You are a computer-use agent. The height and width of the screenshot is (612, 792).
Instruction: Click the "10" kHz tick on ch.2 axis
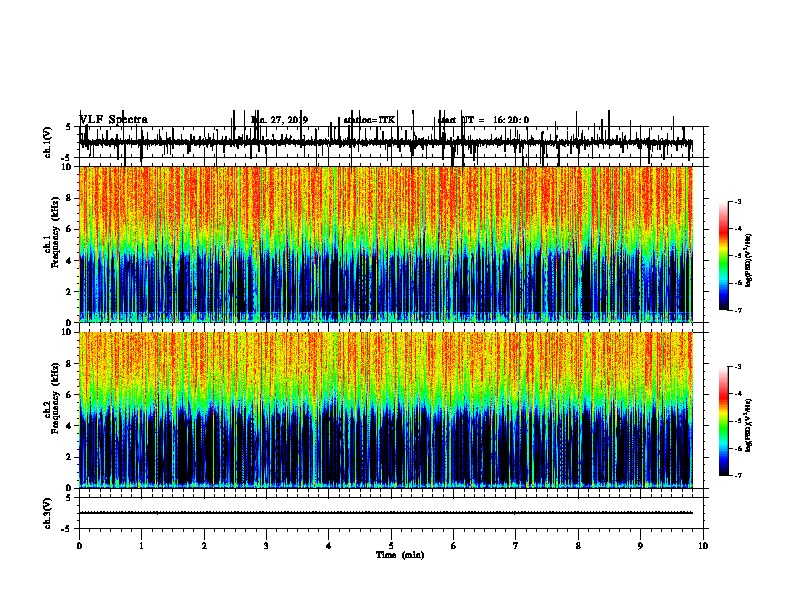pyautogui.click(x=68, y=332)
